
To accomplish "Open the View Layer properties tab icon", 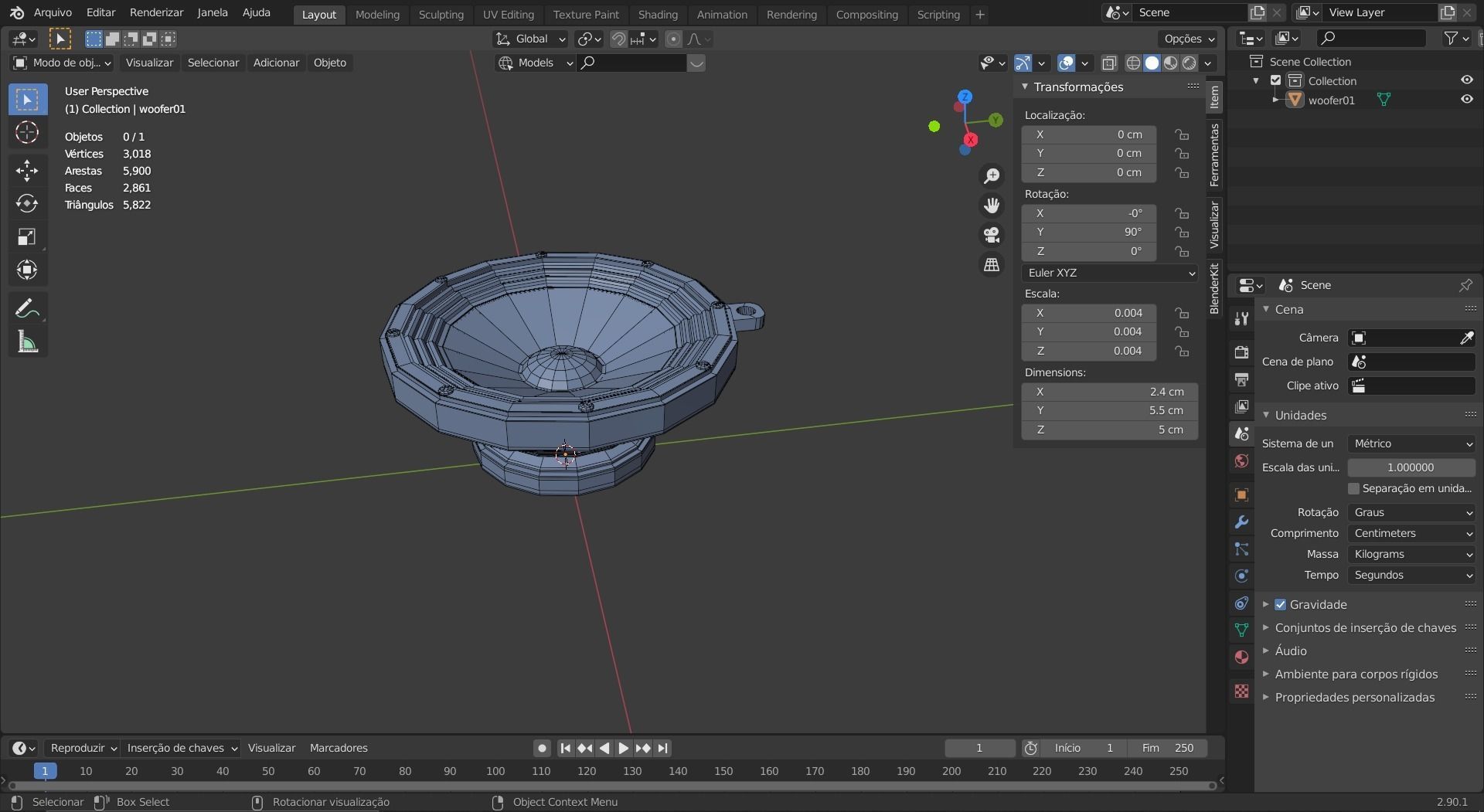I will pyautogui.click(x=1241, y=406).
